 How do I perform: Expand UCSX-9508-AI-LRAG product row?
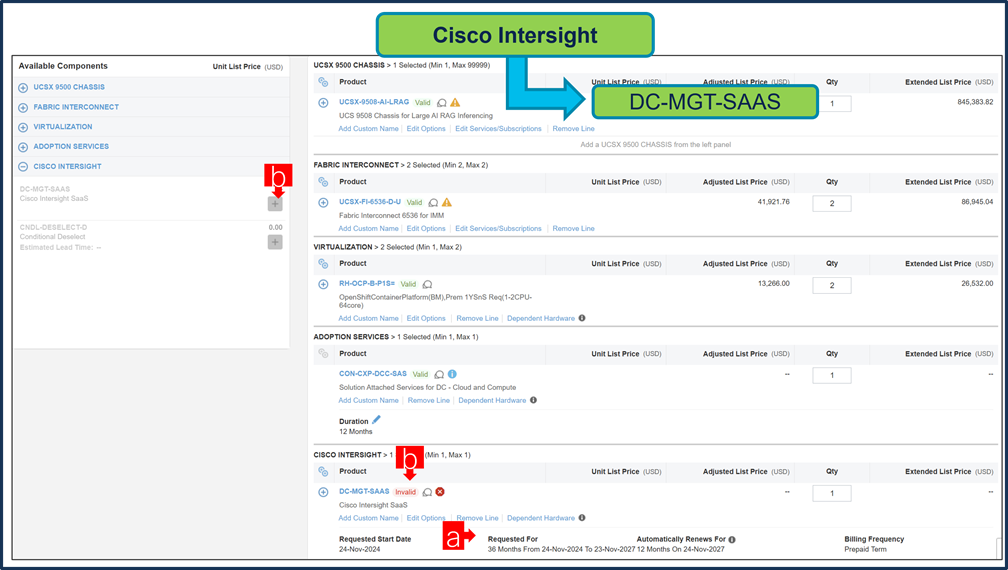click(x=323, y=103)
